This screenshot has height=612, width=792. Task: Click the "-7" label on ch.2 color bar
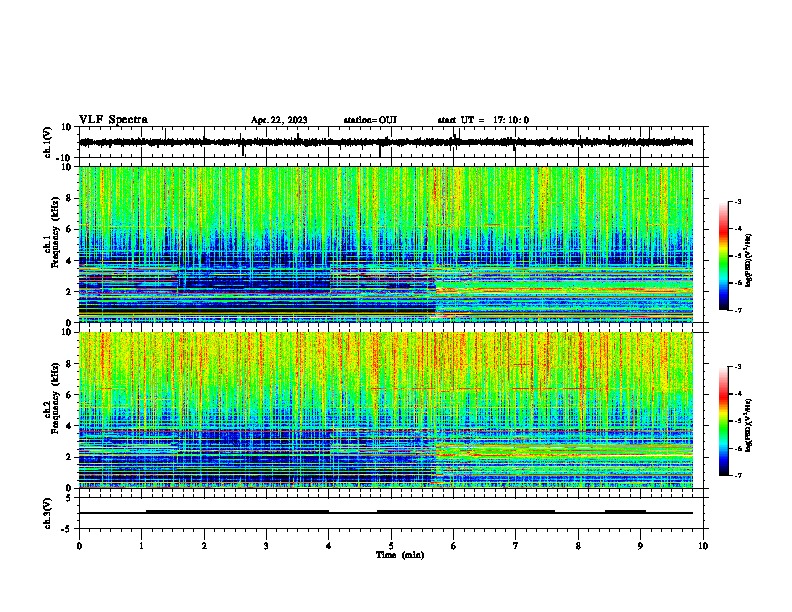coord(737,475)
